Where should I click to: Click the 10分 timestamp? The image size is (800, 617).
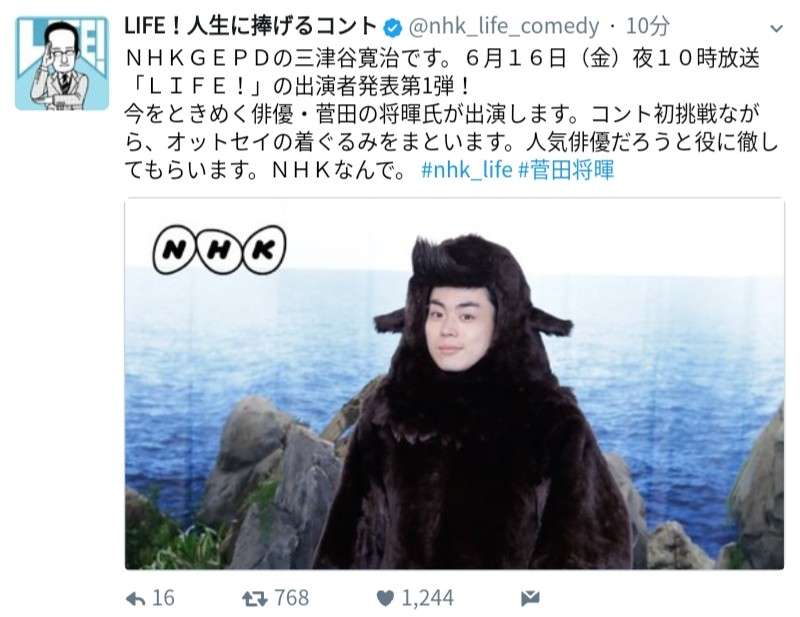point(647,27)
